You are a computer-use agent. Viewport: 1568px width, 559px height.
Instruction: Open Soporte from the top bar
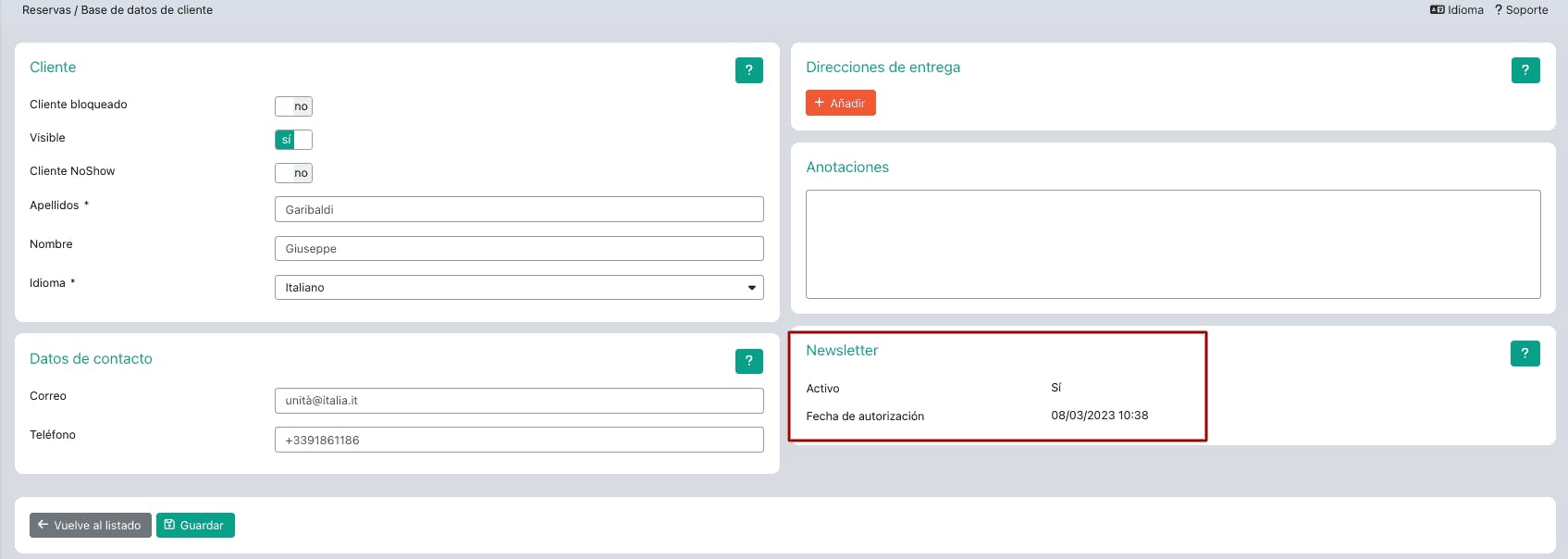pos(1521,10)
